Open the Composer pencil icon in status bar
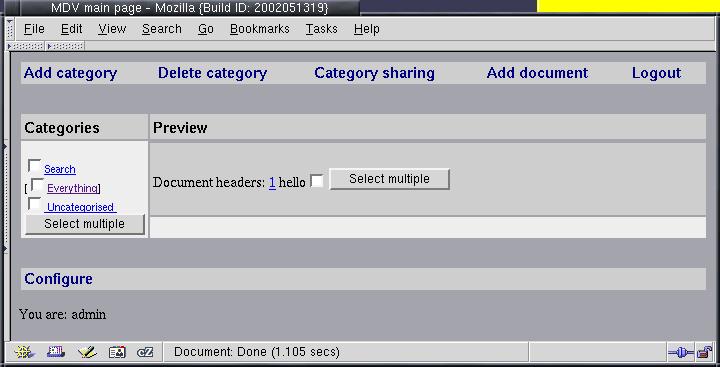 coord(87,352)
